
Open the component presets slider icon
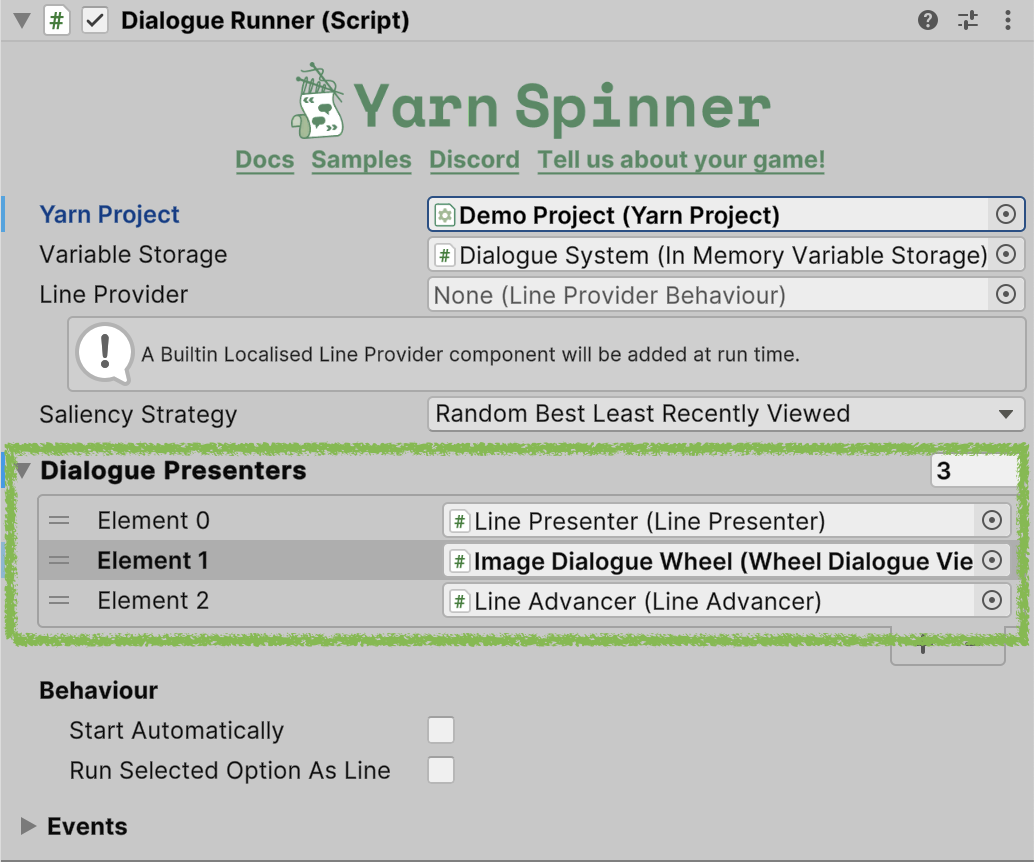coord(967,20)
